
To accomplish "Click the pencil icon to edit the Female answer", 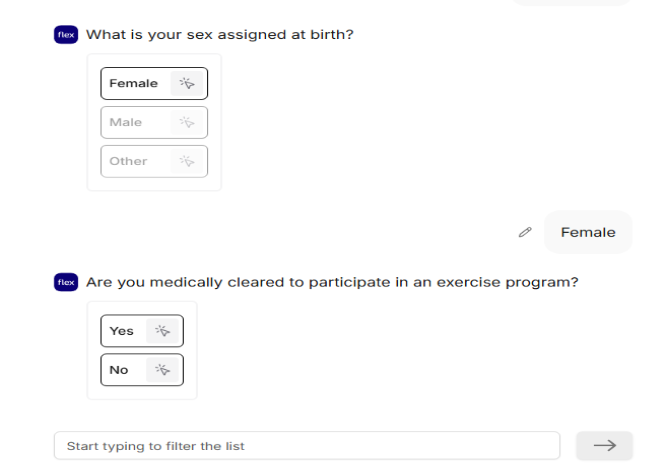I will click(525, 232).
